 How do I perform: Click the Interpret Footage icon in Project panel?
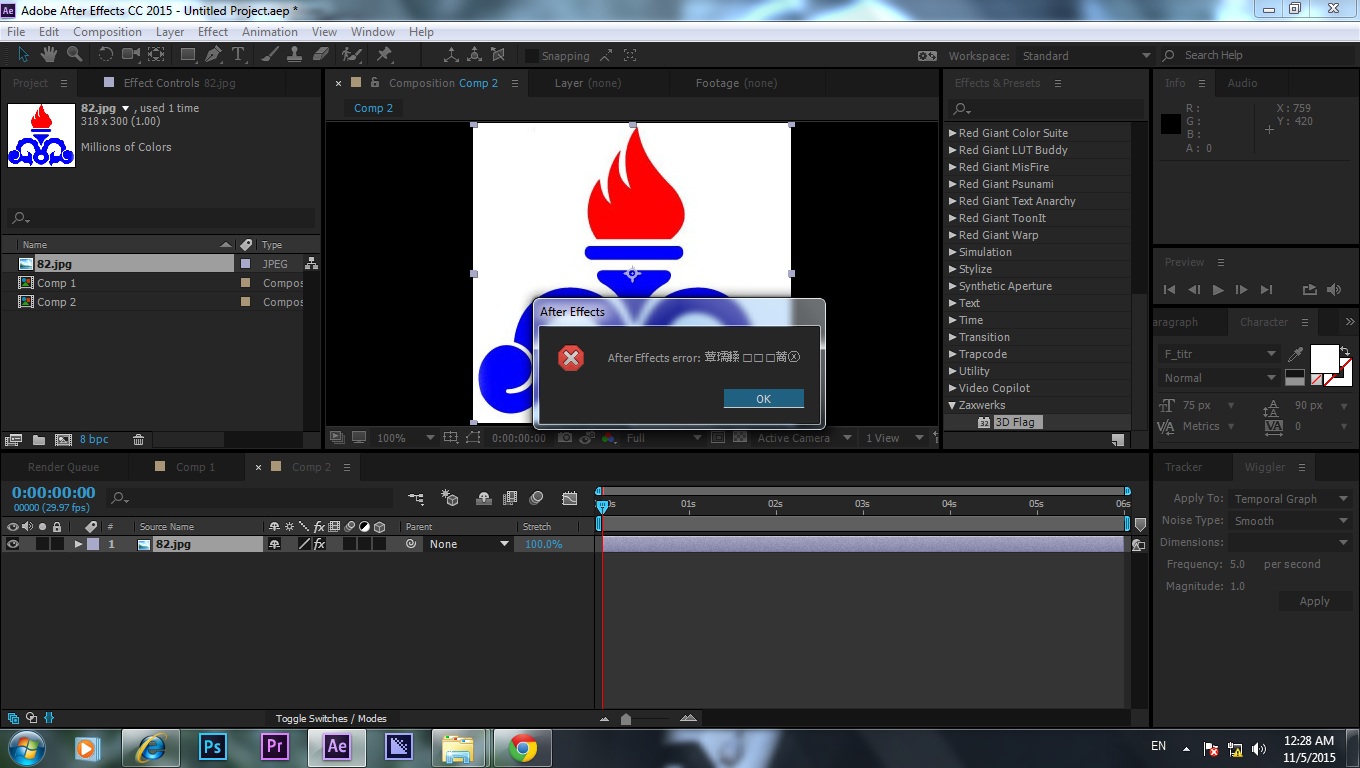[14, 439]
